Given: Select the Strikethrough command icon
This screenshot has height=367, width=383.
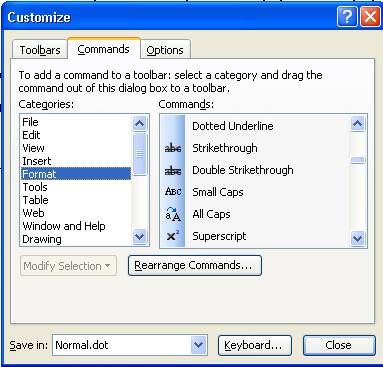Looking at the screenshot, I should [x=173, y=148].
